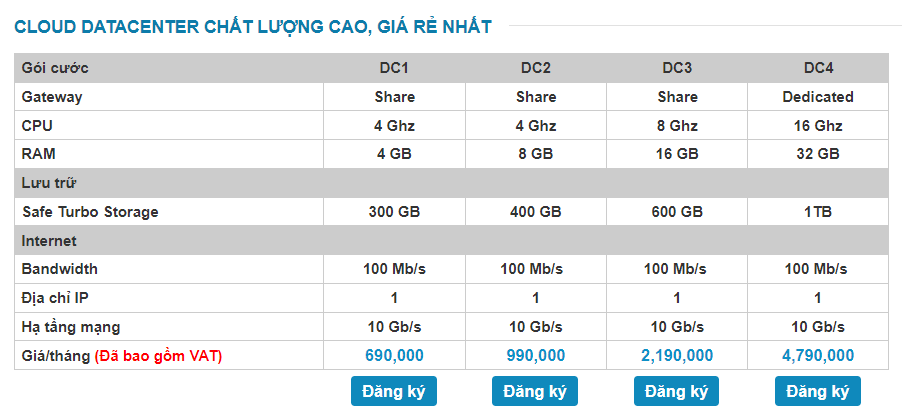Select Đăng ký for the DC4 package
This screenshot has width=902, height=418.
[x=818, y=391]
